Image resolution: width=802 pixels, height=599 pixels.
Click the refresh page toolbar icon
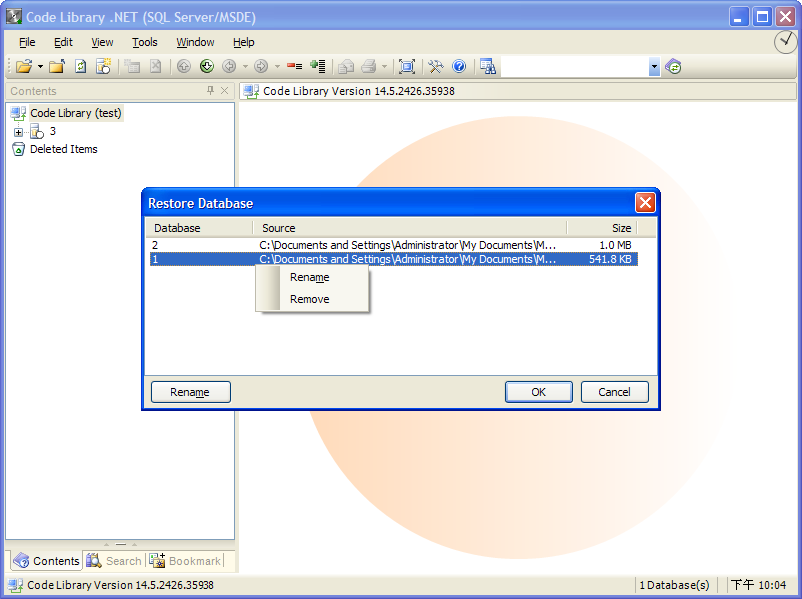point(80,66)
